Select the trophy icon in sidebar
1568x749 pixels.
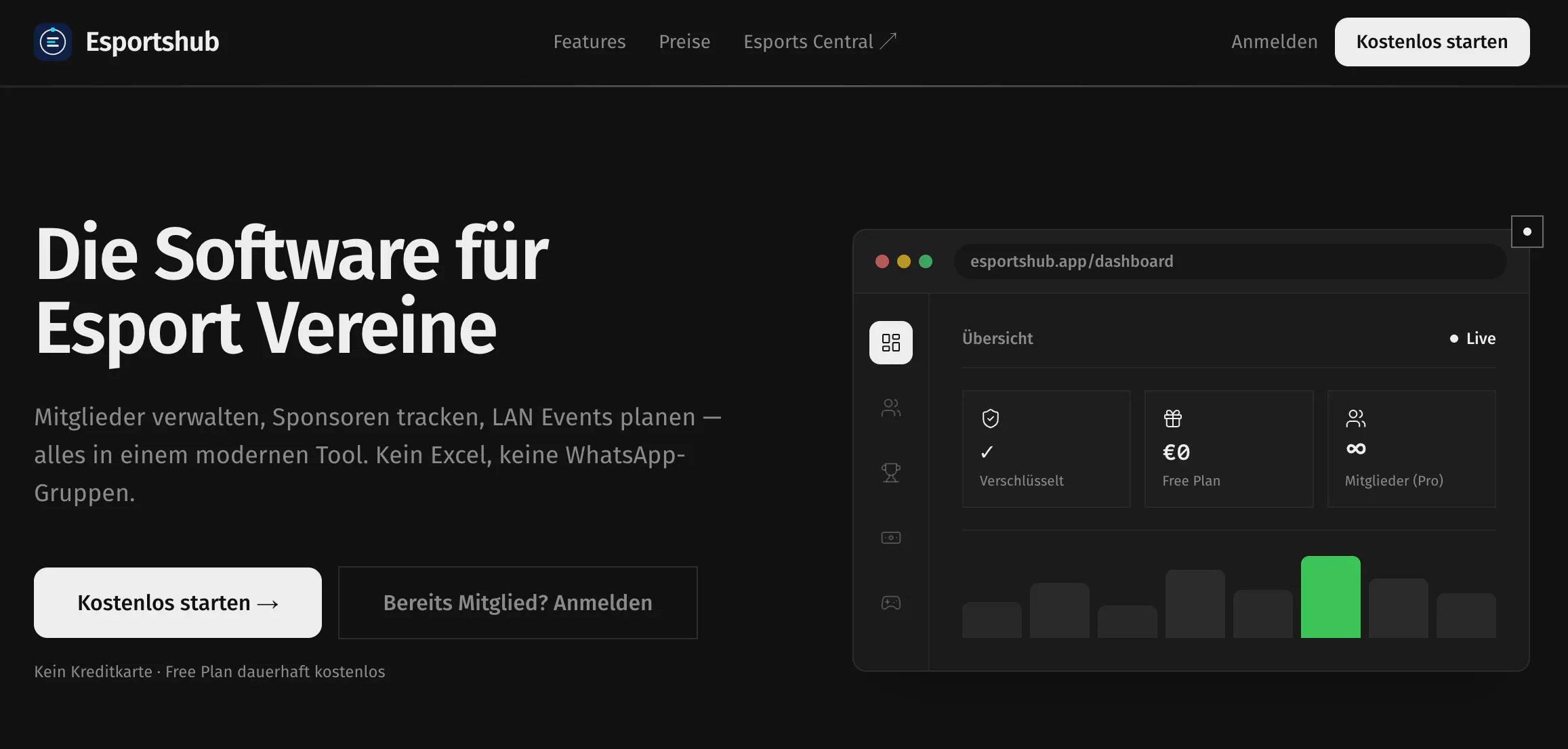[x=891, y=473]
